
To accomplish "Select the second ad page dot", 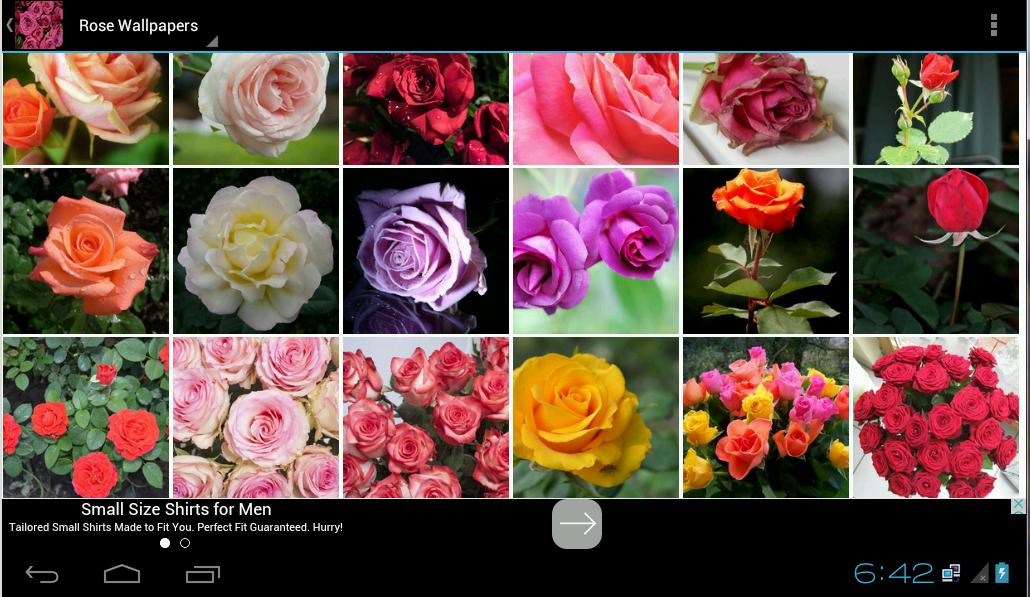I will pyautogui.click(x=185, y=543).
